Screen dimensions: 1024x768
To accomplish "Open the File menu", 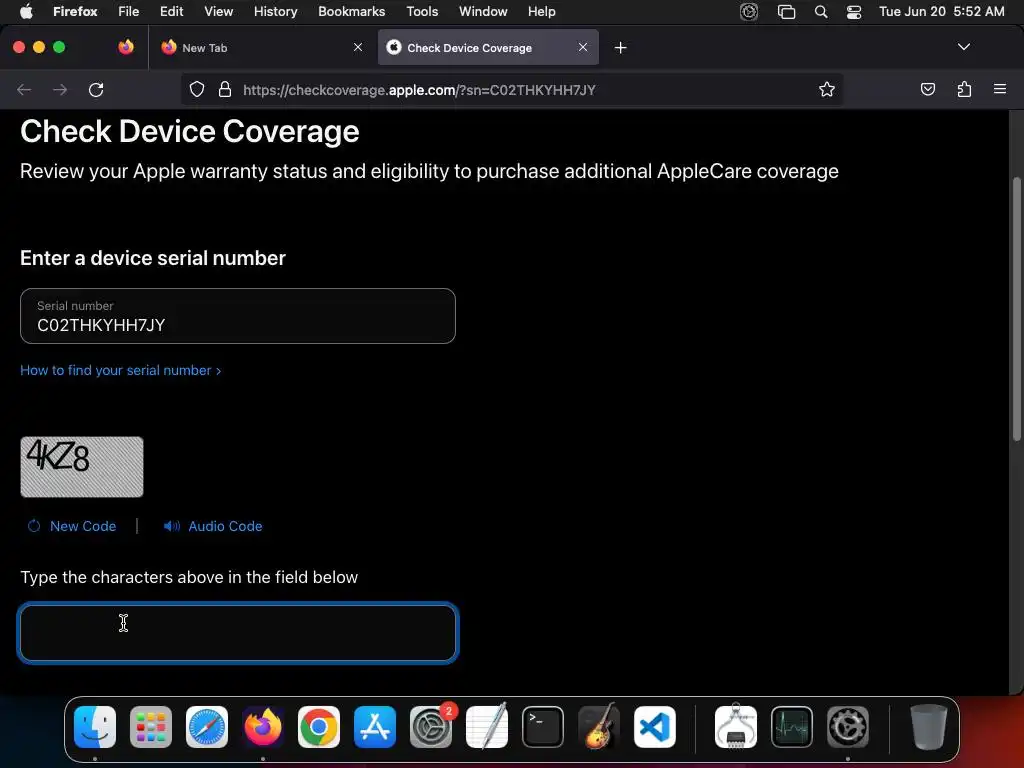I will [x=129, y=11].
